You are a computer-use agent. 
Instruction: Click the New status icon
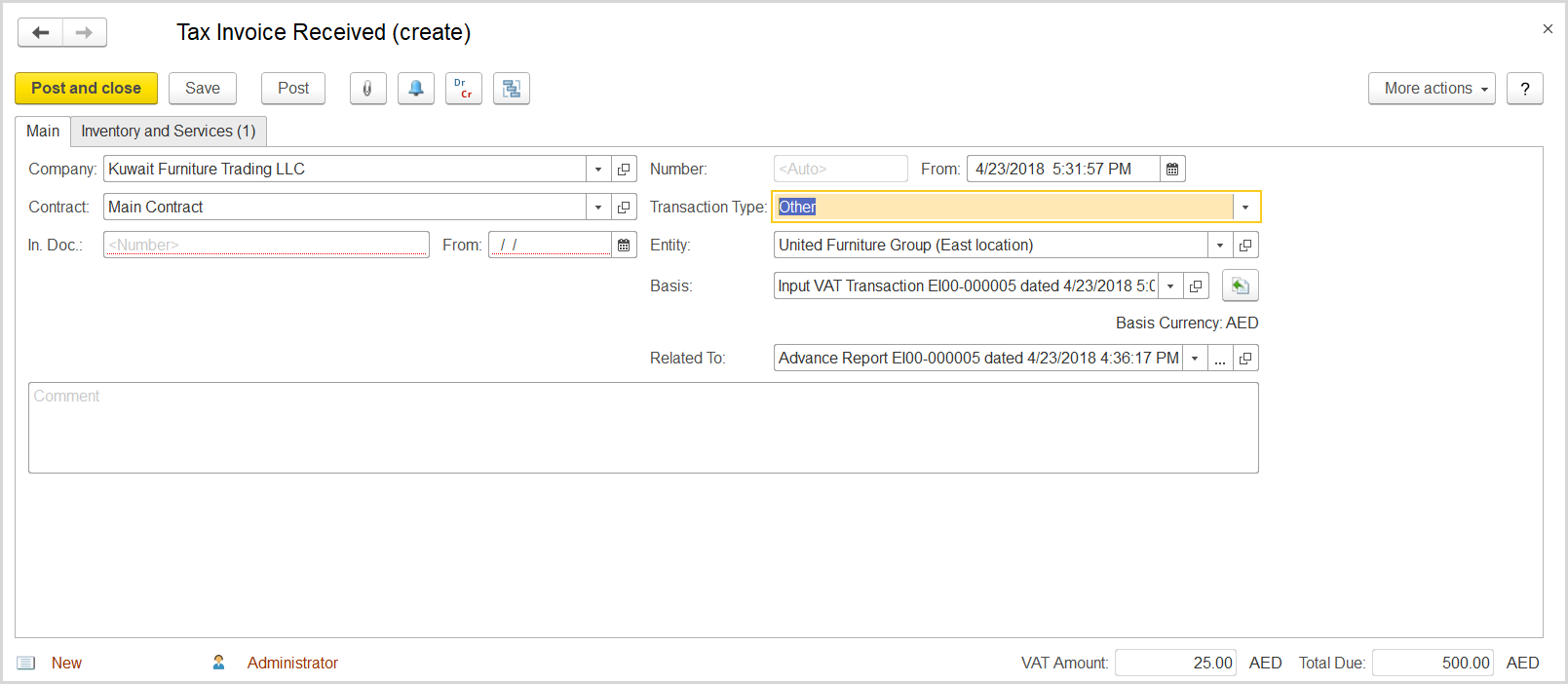[x=26, y=663]
